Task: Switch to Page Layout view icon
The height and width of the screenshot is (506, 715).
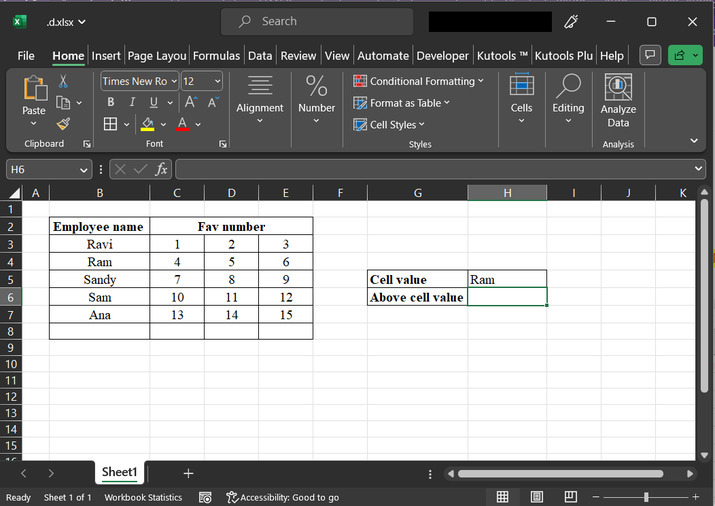Action: (x=536, y=497)
